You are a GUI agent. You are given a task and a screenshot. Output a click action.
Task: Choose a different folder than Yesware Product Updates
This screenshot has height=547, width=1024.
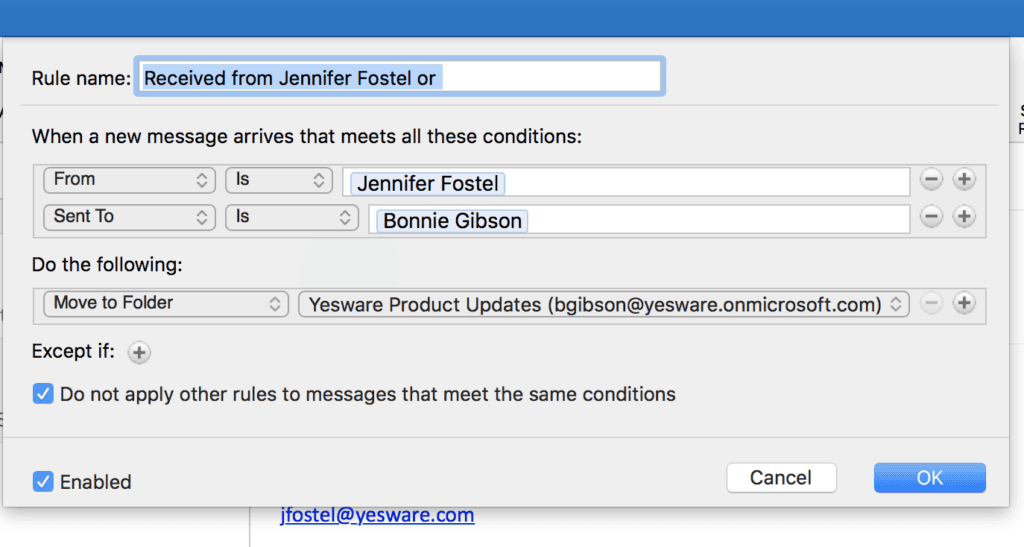pos(603,304)
